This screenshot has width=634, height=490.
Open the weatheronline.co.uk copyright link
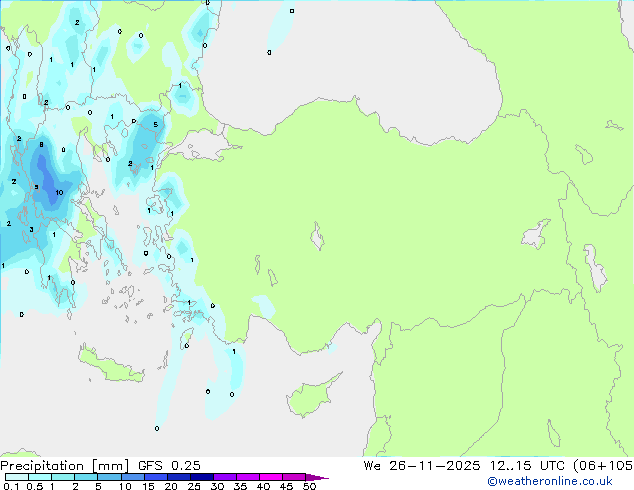pyautogui.click(x=550, y=481)
